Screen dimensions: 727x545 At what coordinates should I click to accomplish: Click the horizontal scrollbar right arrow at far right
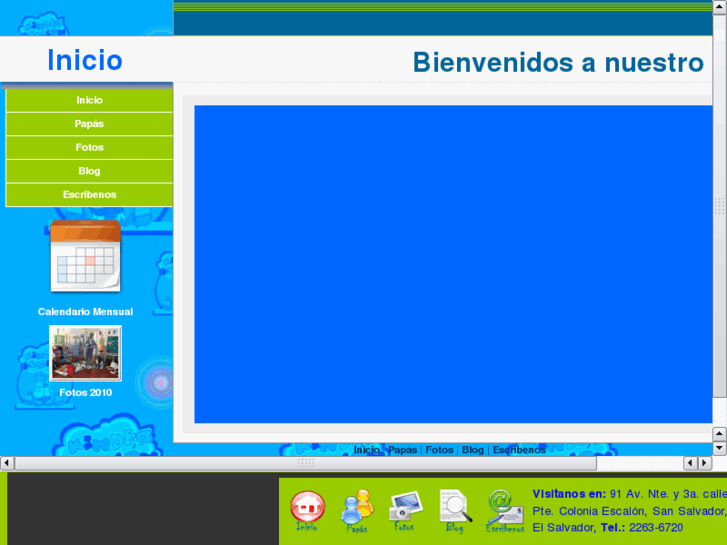click(x=705, y=463)
